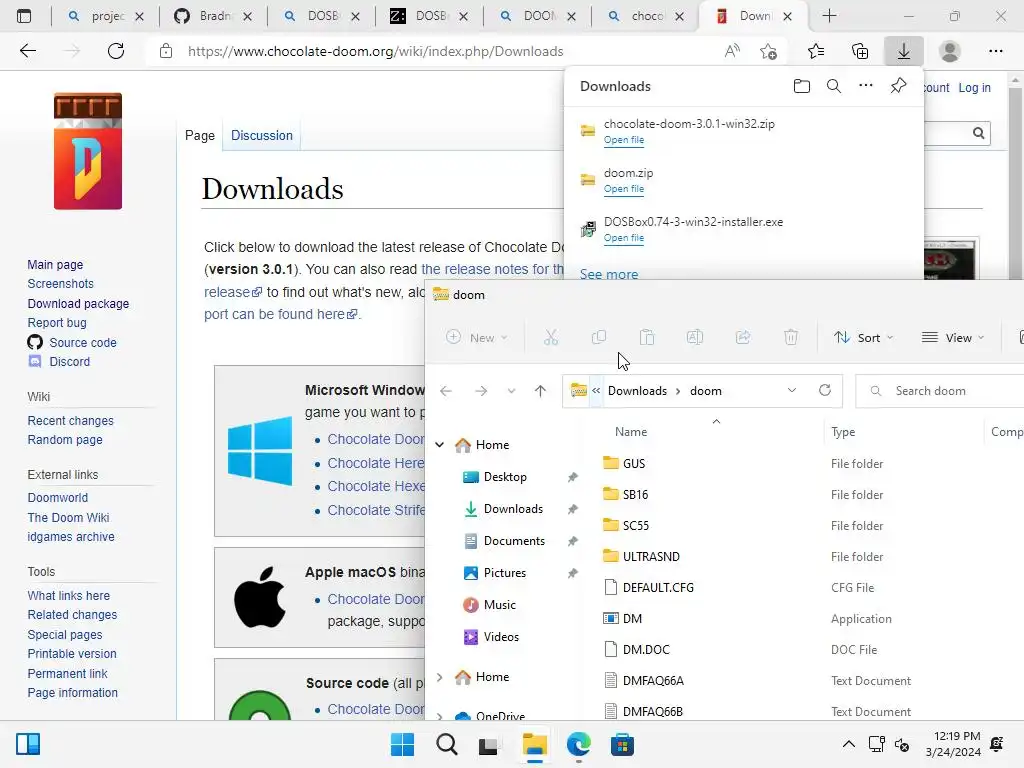Add this page to favorites star
The width and height of the screenshot is (1024, 768).
coord(769,51)
